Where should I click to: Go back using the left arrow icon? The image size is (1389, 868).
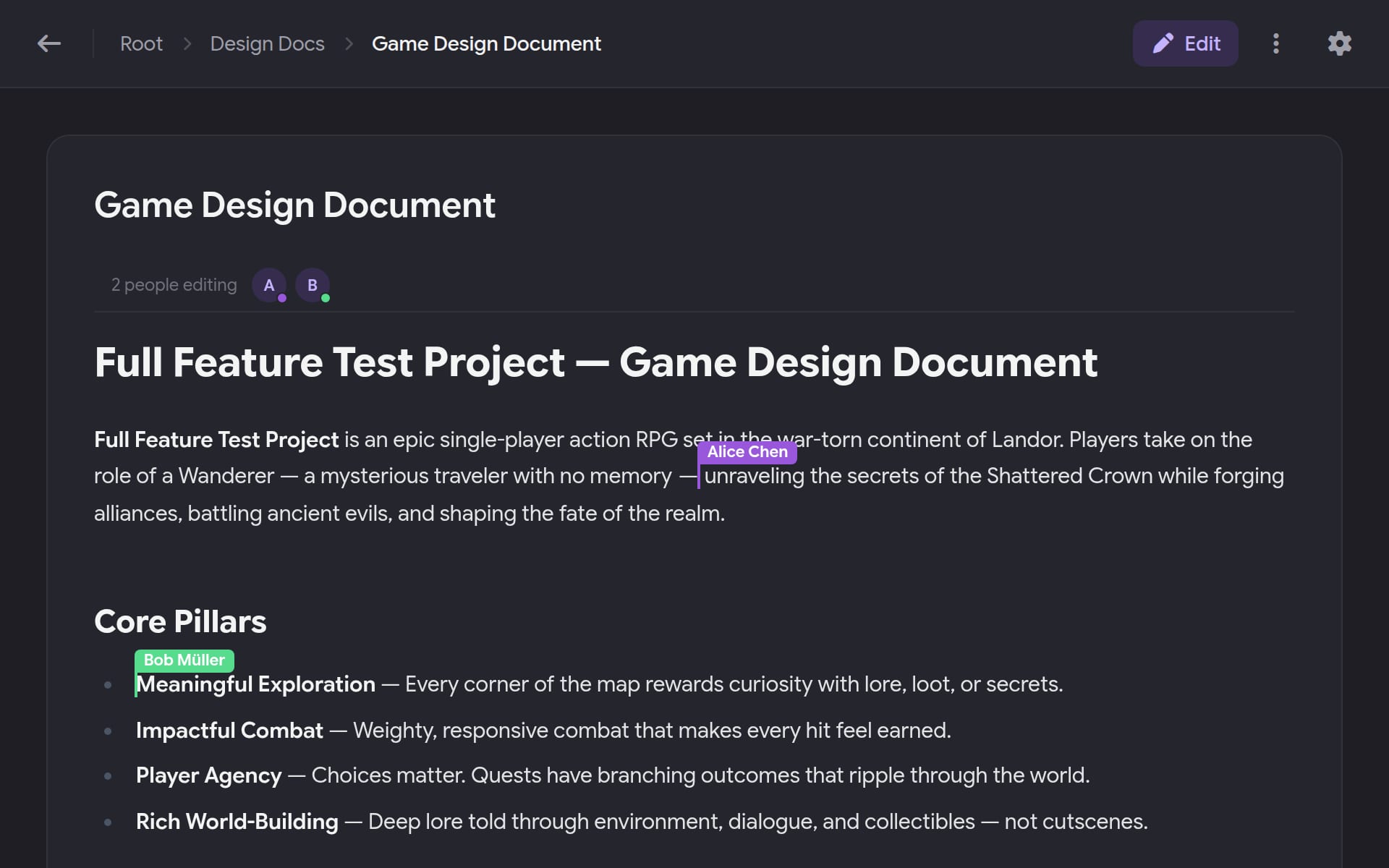click(x=49, y=43)
